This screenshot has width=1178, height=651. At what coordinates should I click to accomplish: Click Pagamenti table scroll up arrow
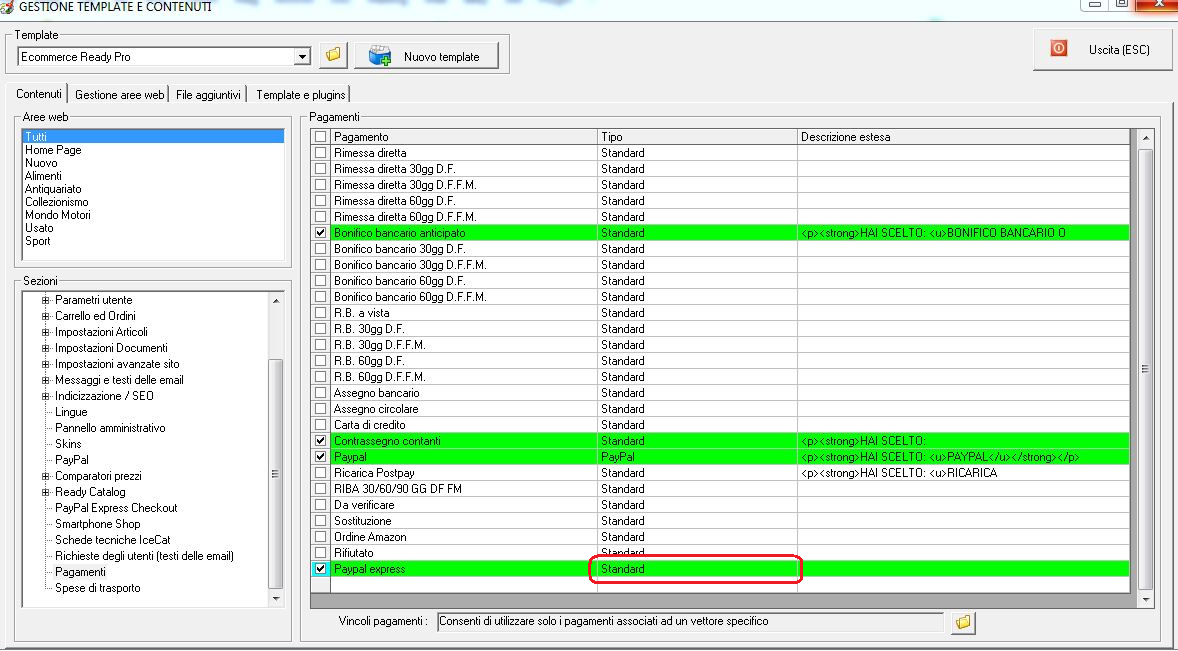(1145, 138)
